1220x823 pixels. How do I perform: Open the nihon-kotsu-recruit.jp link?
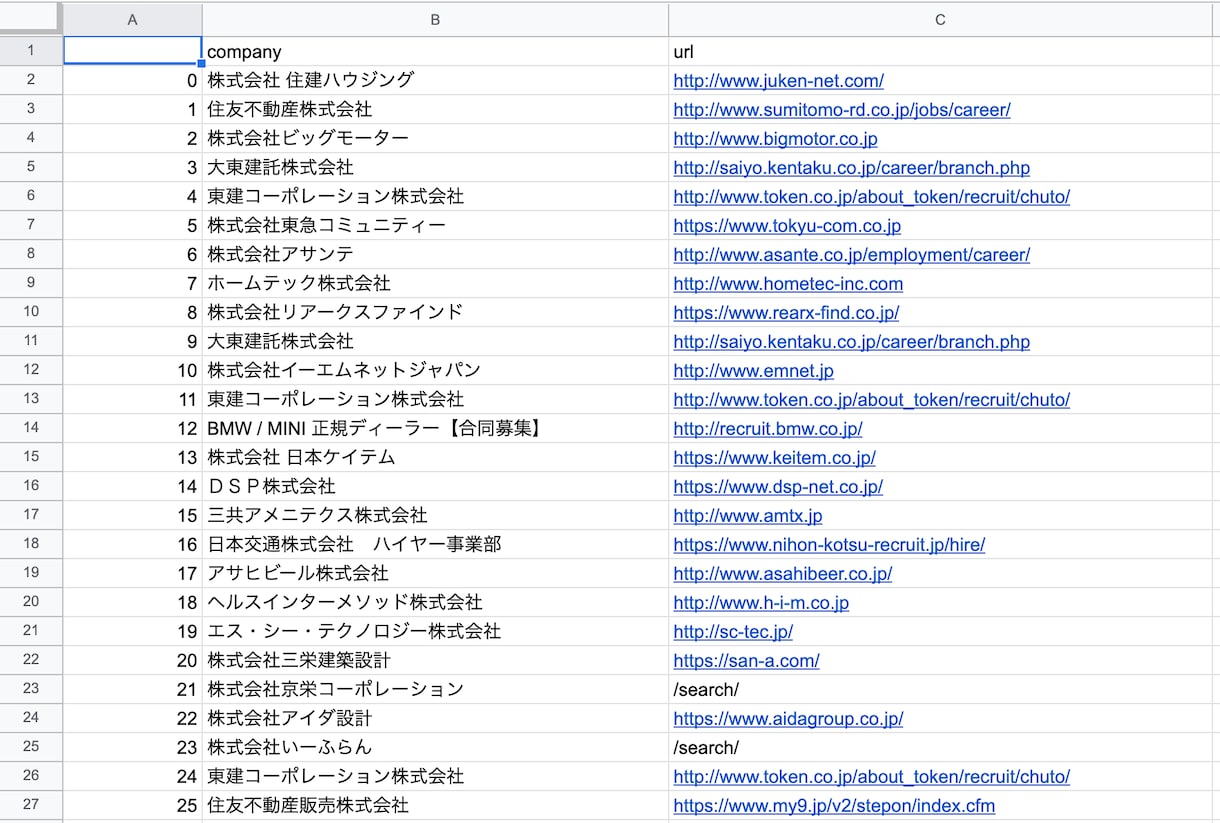click(829, 545)
